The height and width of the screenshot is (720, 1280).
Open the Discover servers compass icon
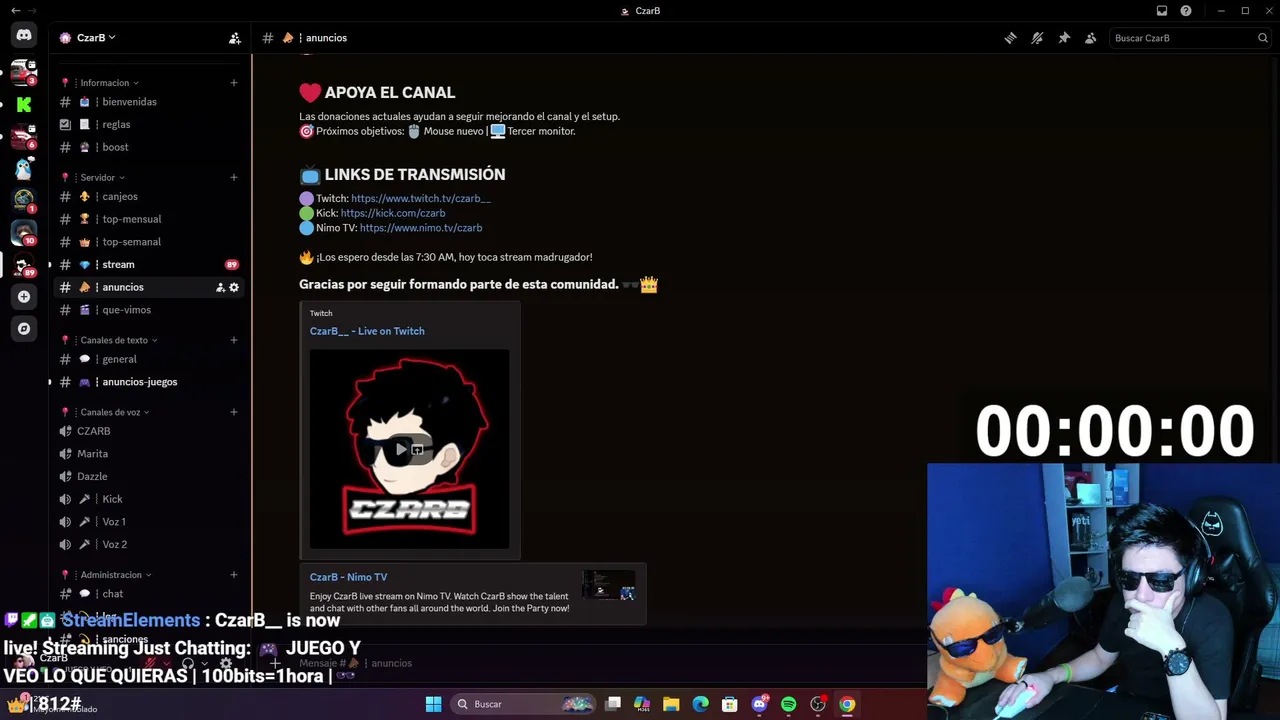(x=24, y=328)
